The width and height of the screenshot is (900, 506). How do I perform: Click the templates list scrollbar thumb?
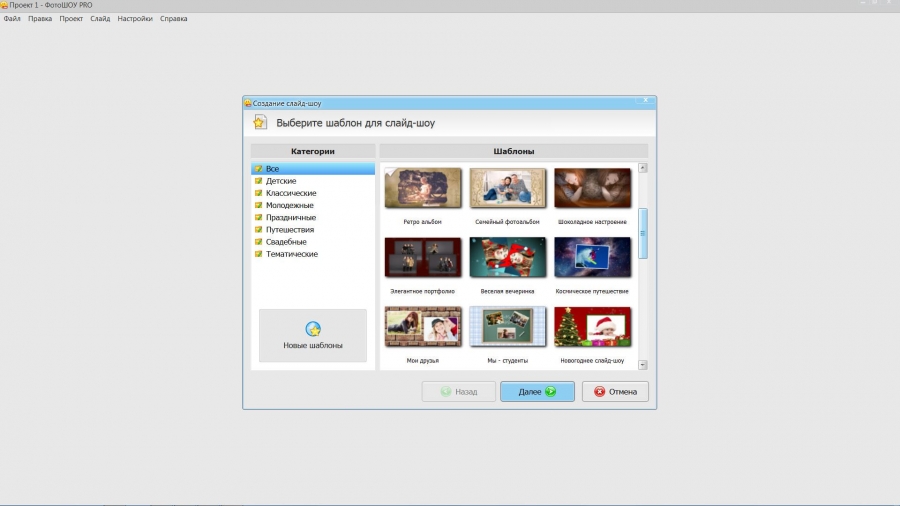[643, 233]
